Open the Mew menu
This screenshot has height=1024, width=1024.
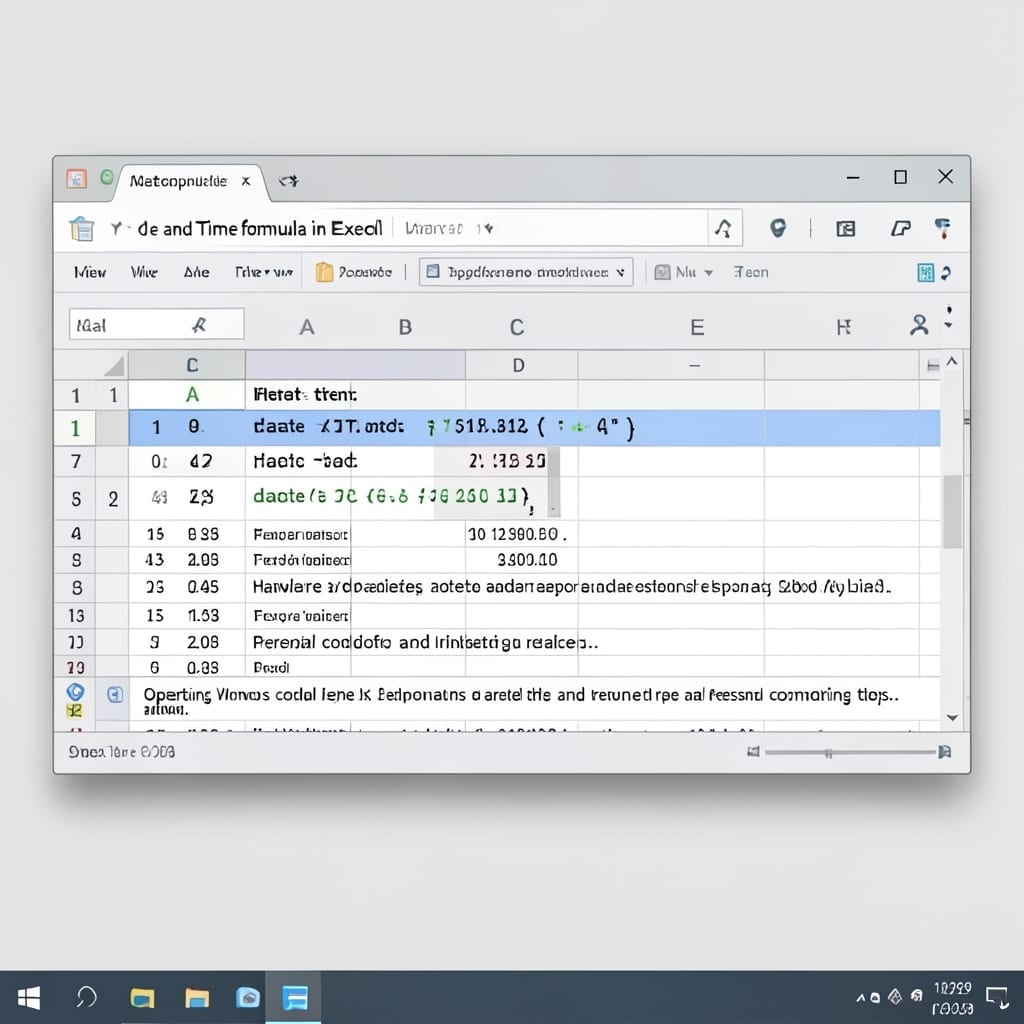coord(90,272)
